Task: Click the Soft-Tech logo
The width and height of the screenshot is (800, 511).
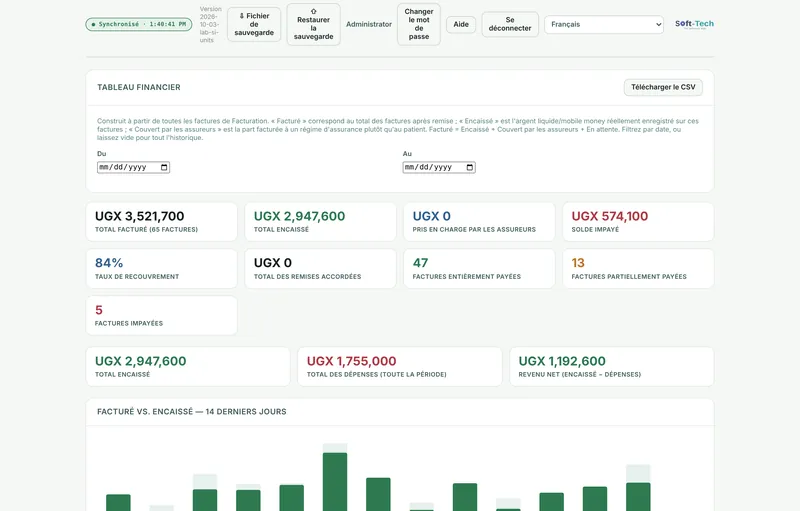Action: click(x=694, y=24)
